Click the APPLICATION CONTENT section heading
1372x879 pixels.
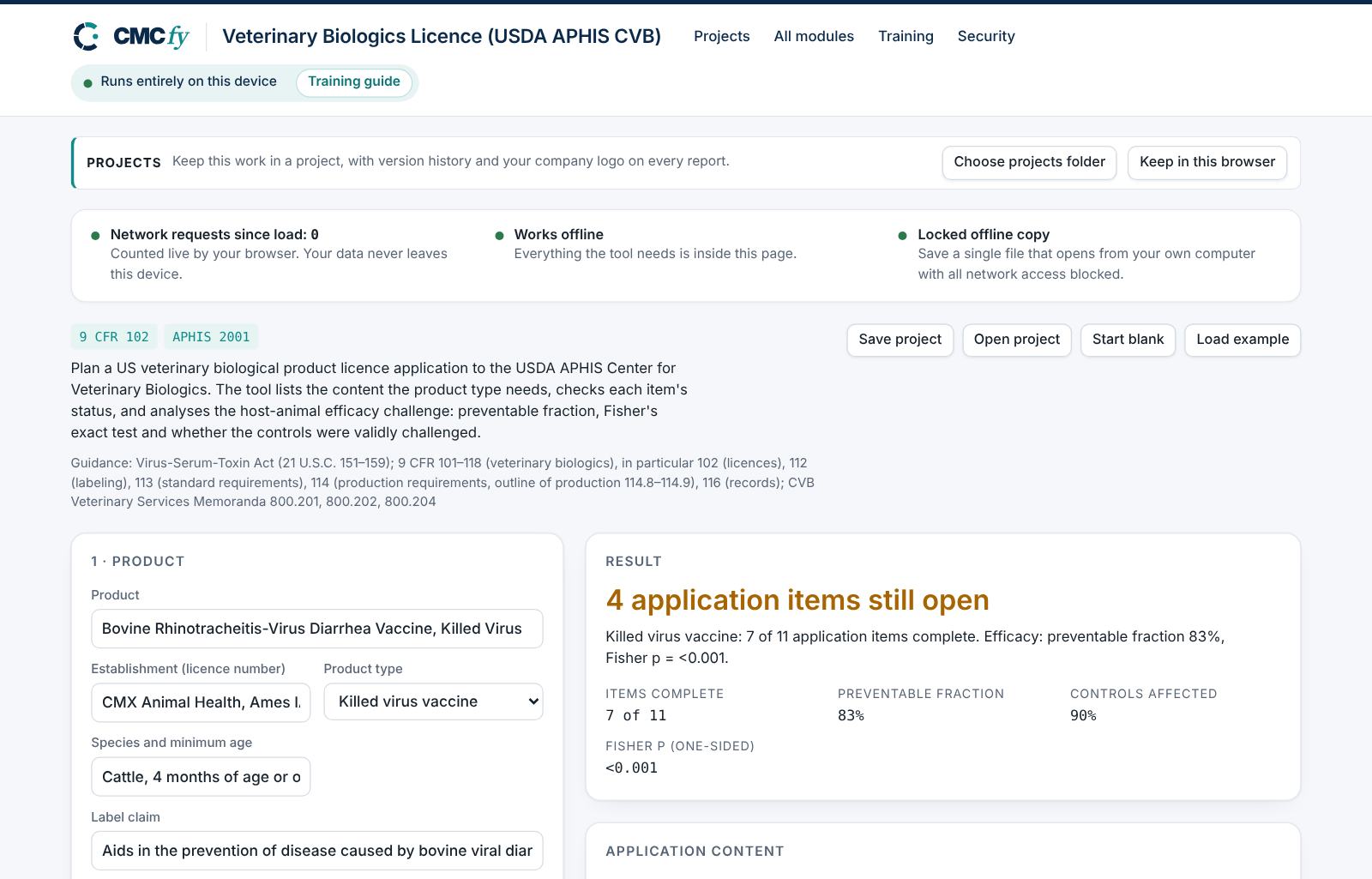[x=695, y=851]
